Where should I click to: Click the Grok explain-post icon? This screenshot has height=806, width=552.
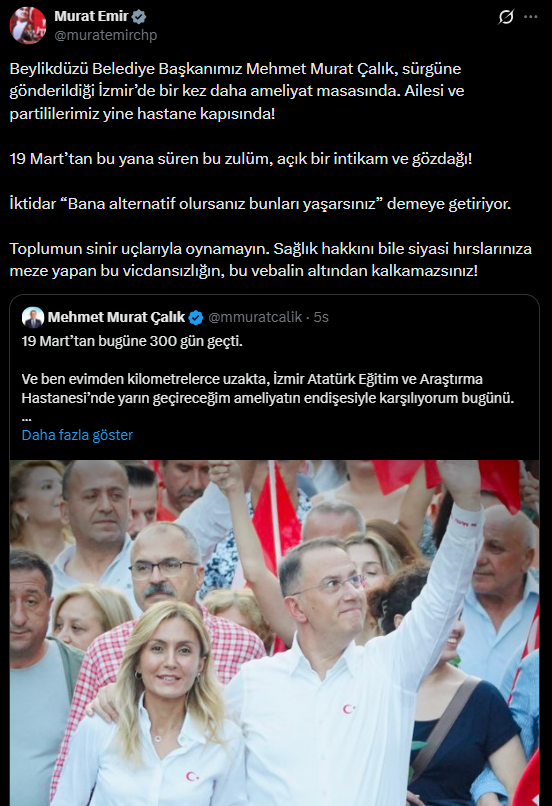coord(506,17)
